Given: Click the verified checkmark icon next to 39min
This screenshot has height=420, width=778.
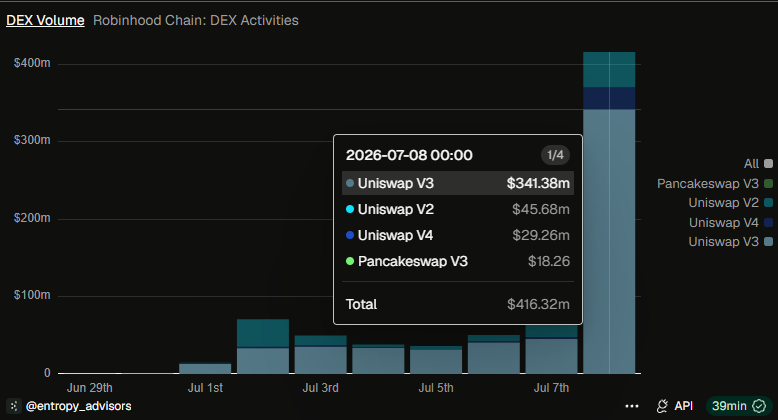Looking at the screenshot, I should tap(759, 406).
